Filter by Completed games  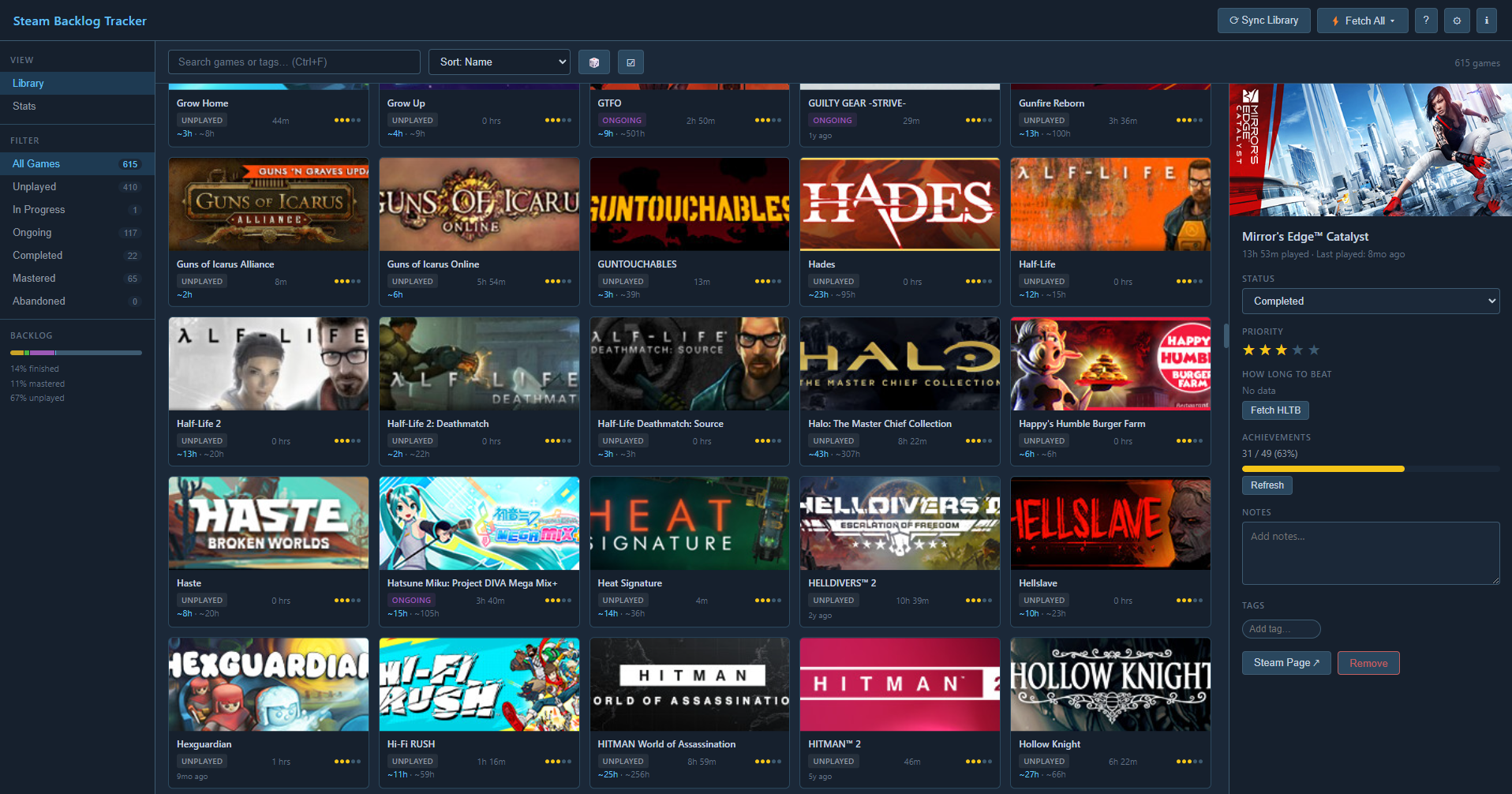pos(77,255)
